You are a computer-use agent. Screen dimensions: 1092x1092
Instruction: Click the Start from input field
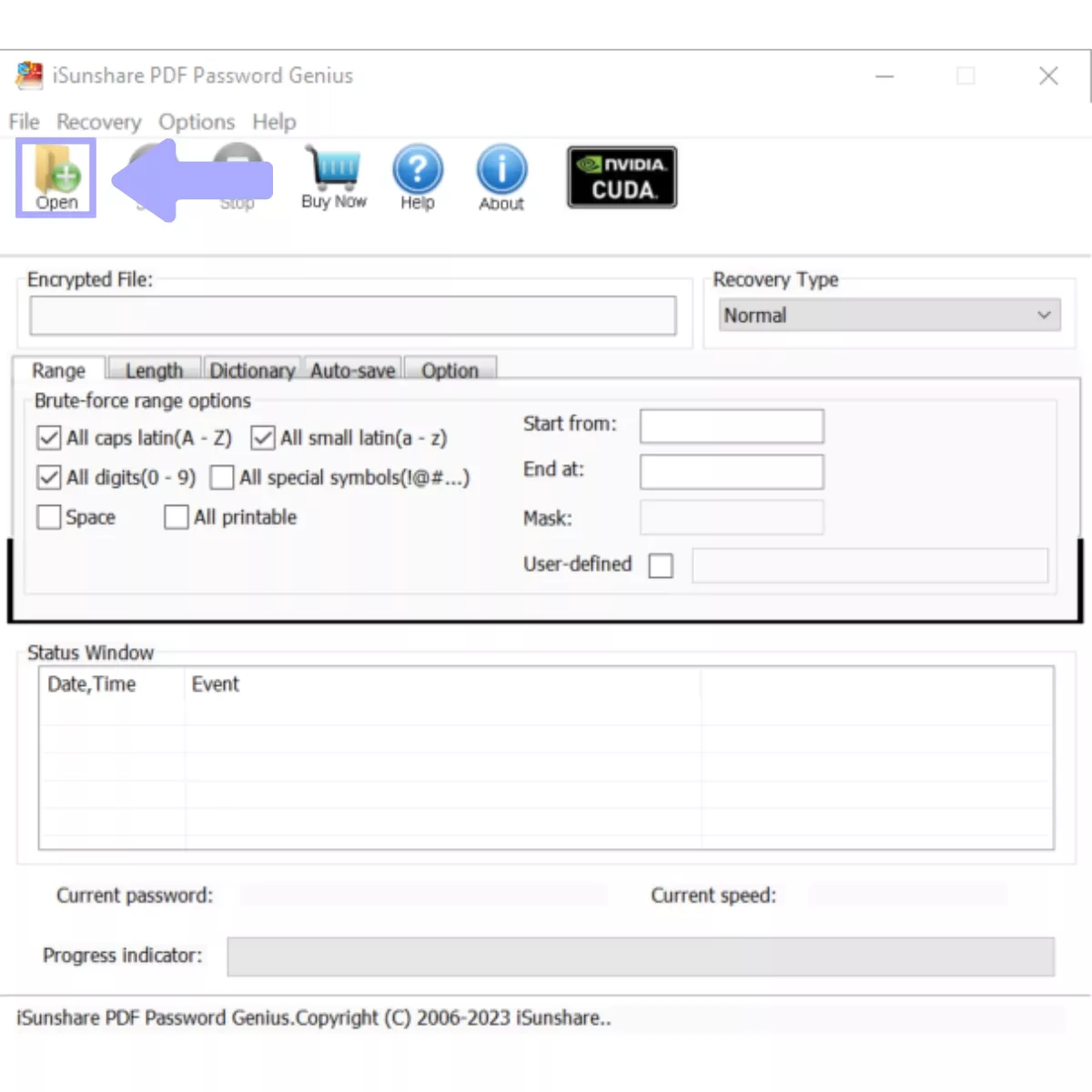[x=732, y=426]
